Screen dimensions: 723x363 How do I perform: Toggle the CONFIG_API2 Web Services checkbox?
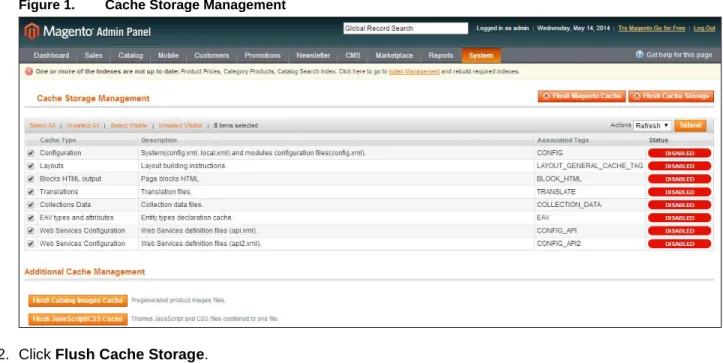tap(31, 244)
